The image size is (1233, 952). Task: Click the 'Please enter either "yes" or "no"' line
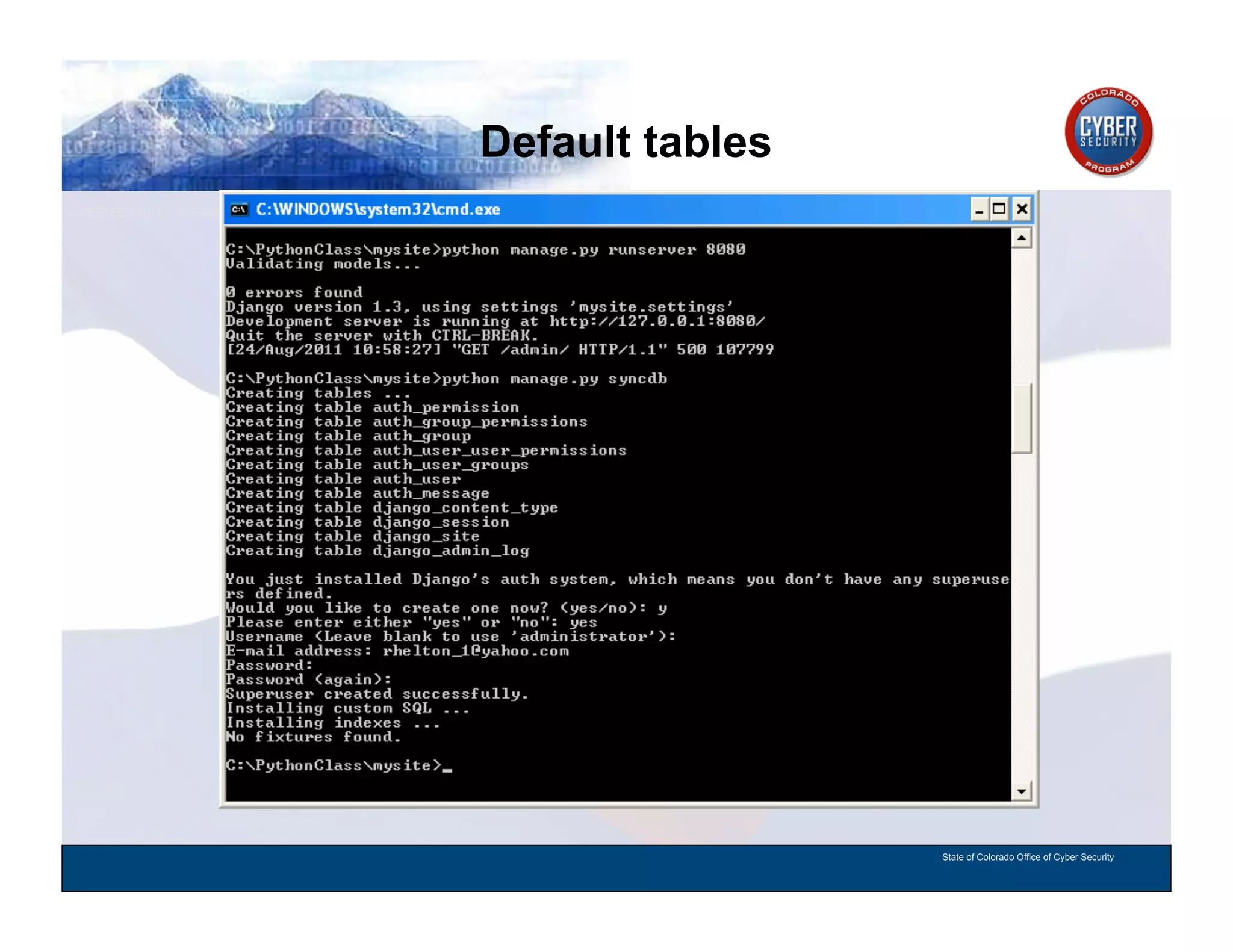coord(412,623)
